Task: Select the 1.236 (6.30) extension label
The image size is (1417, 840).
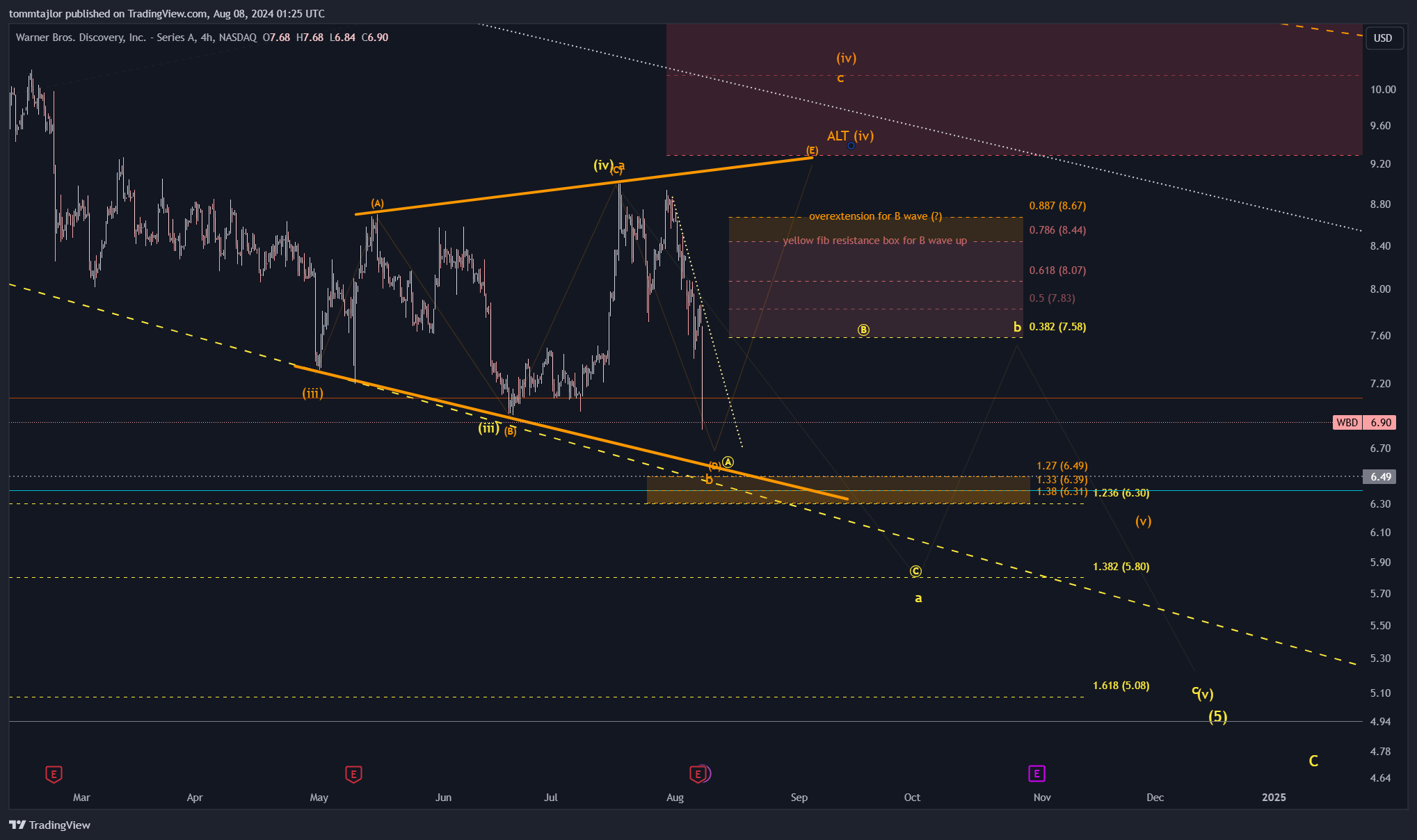Action: (1121, 493)
